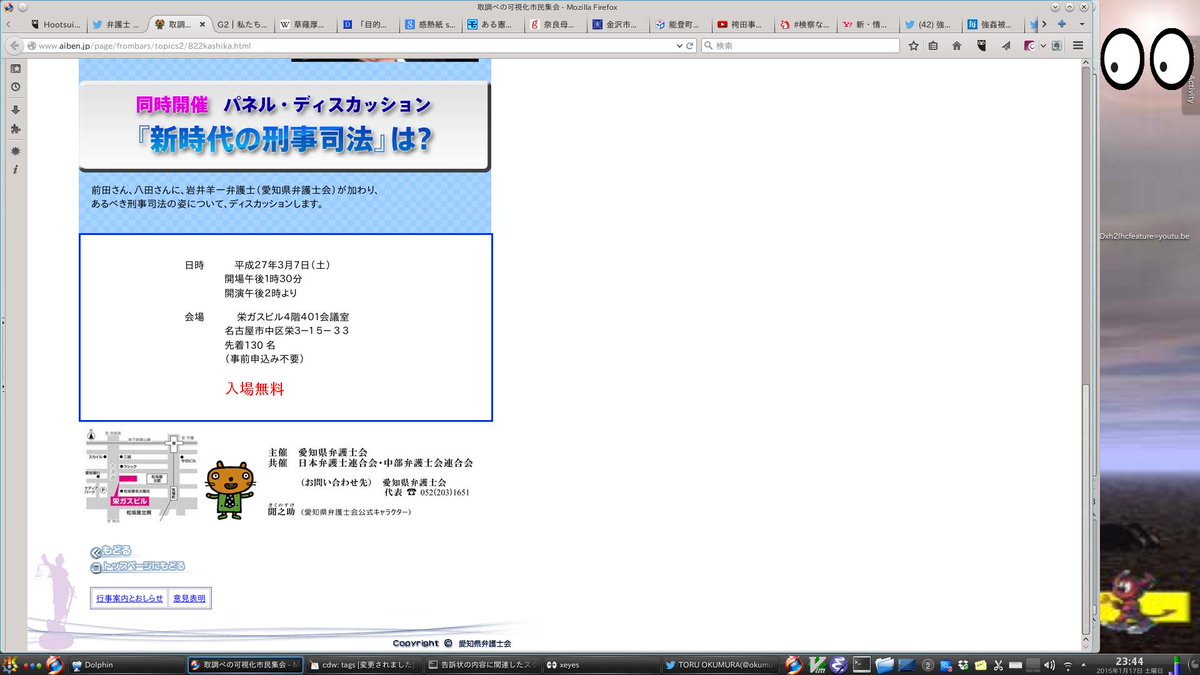Open the Firefox hamburger menu
The image size is (1200, 675).
pos(1078,45)
